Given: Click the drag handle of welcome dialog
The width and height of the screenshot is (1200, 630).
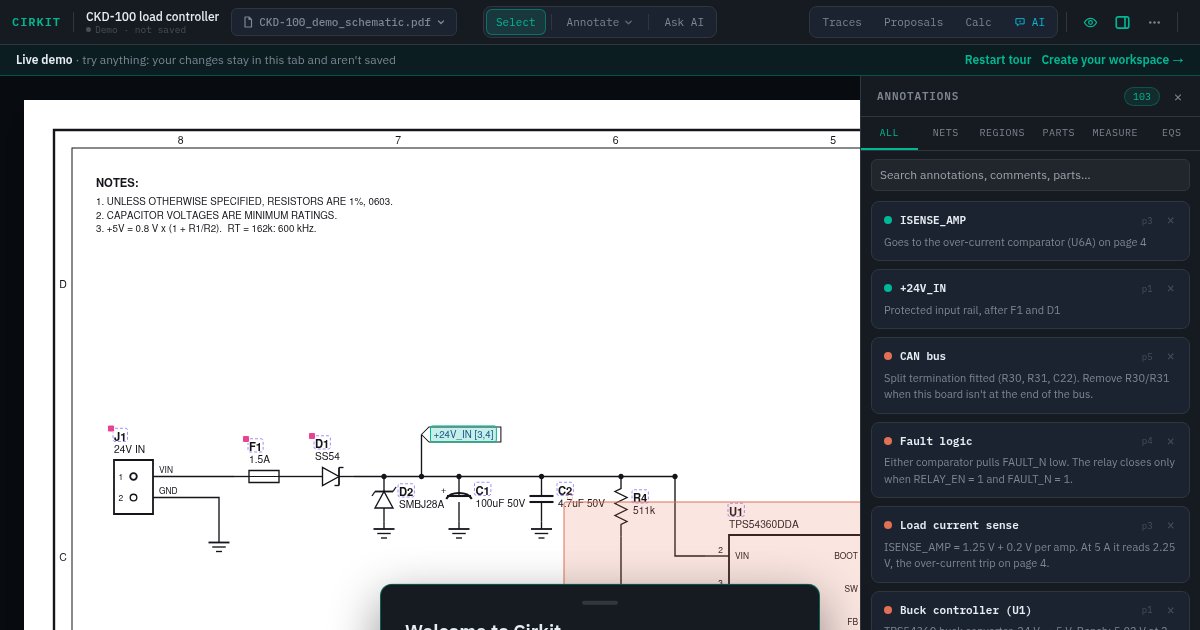Looking at the screenshot, I should point(600,602).
